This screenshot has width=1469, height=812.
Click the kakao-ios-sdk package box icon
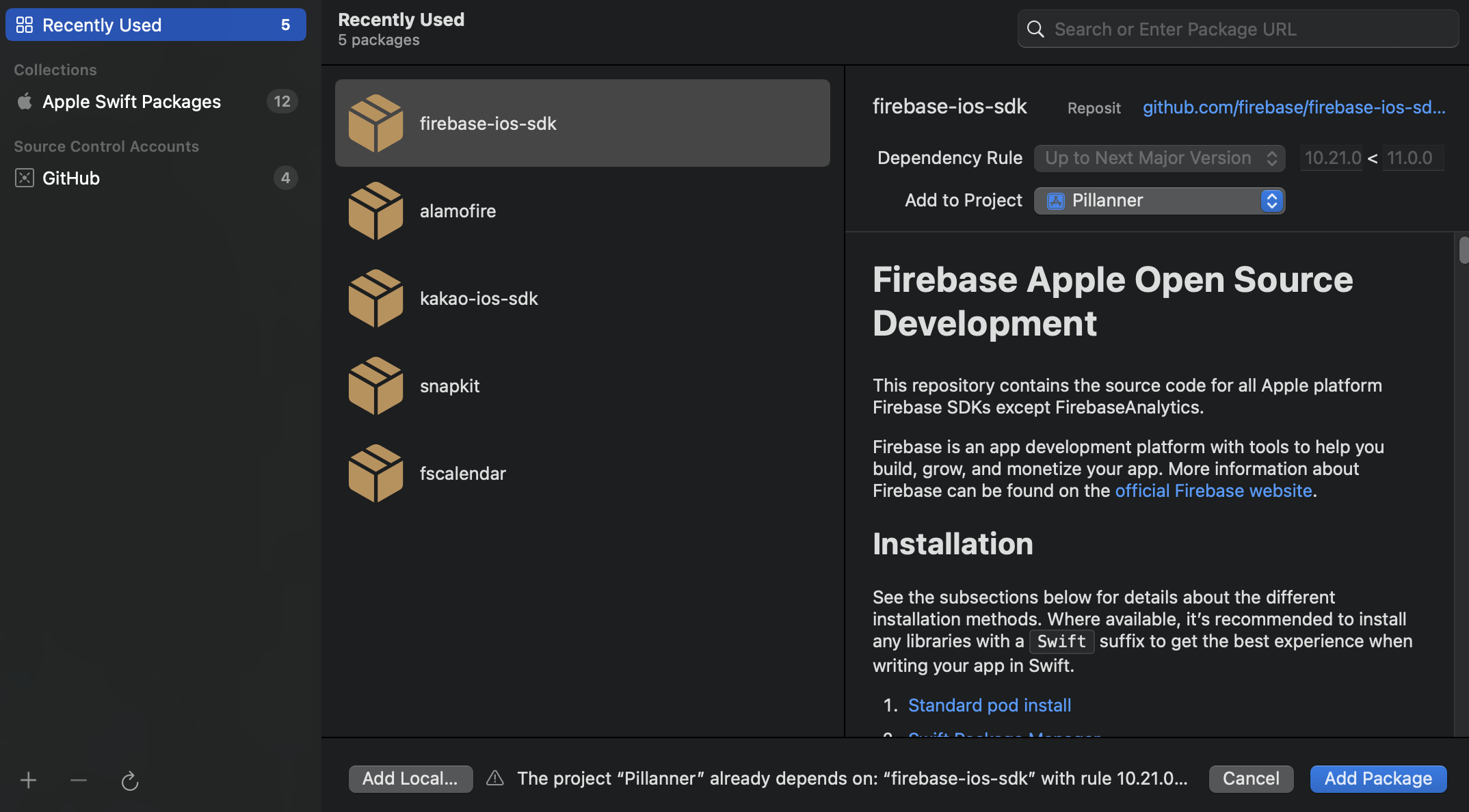(375, 298)
